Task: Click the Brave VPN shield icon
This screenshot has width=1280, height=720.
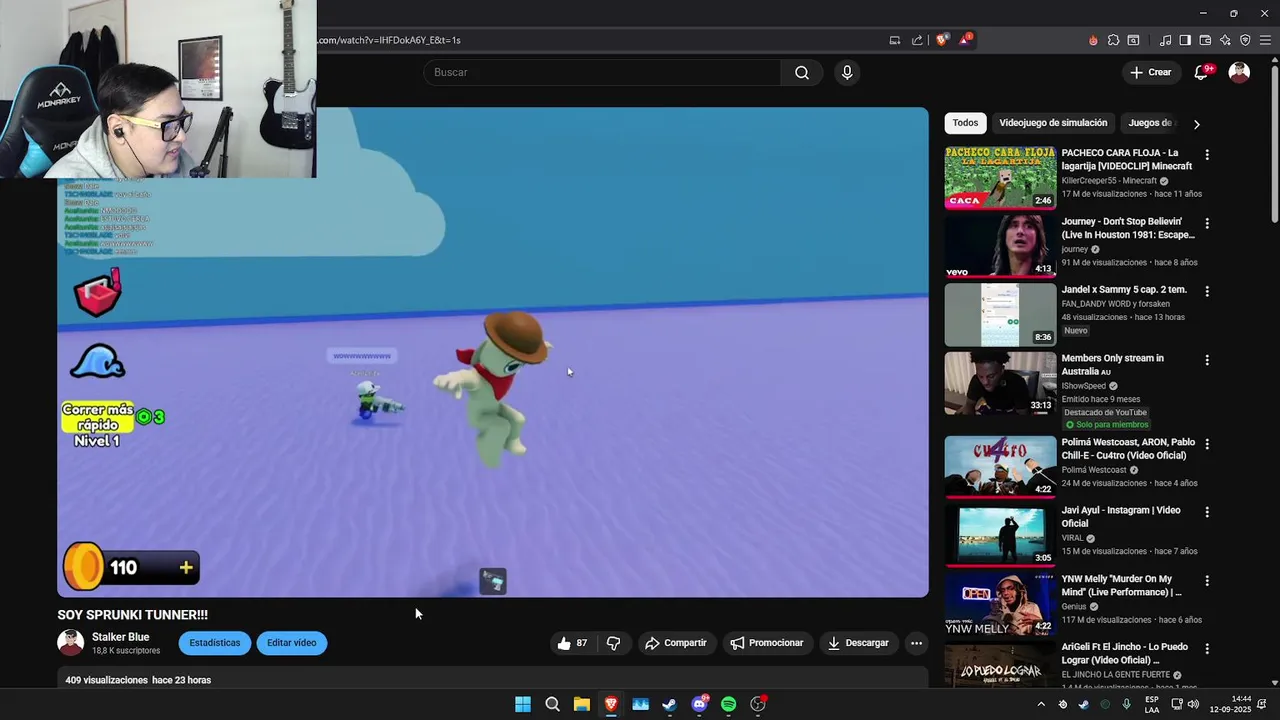Action: 1245,40
